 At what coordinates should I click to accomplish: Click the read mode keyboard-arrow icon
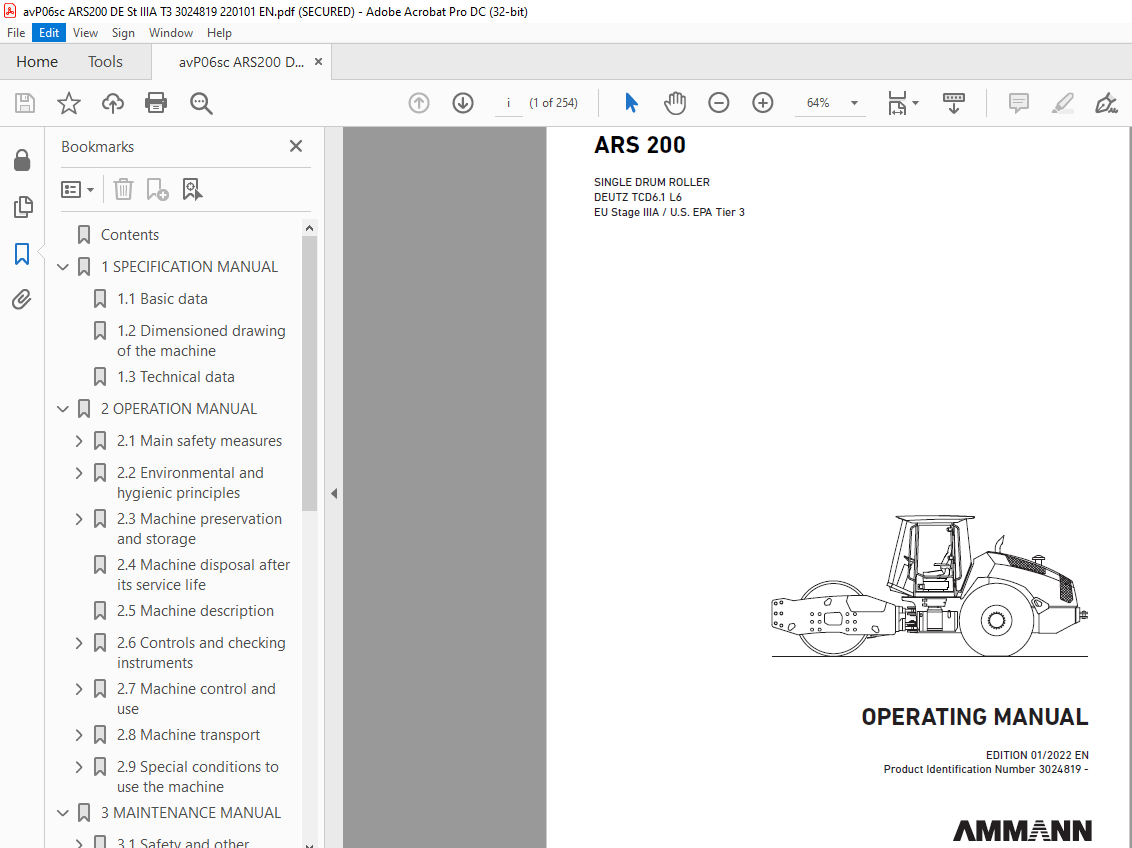point(954,103)
